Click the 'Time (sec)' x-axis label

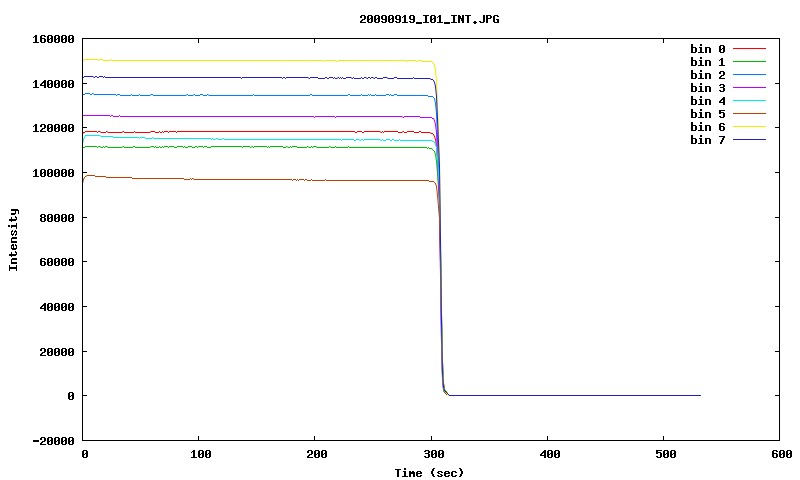[x=429, y=473]
